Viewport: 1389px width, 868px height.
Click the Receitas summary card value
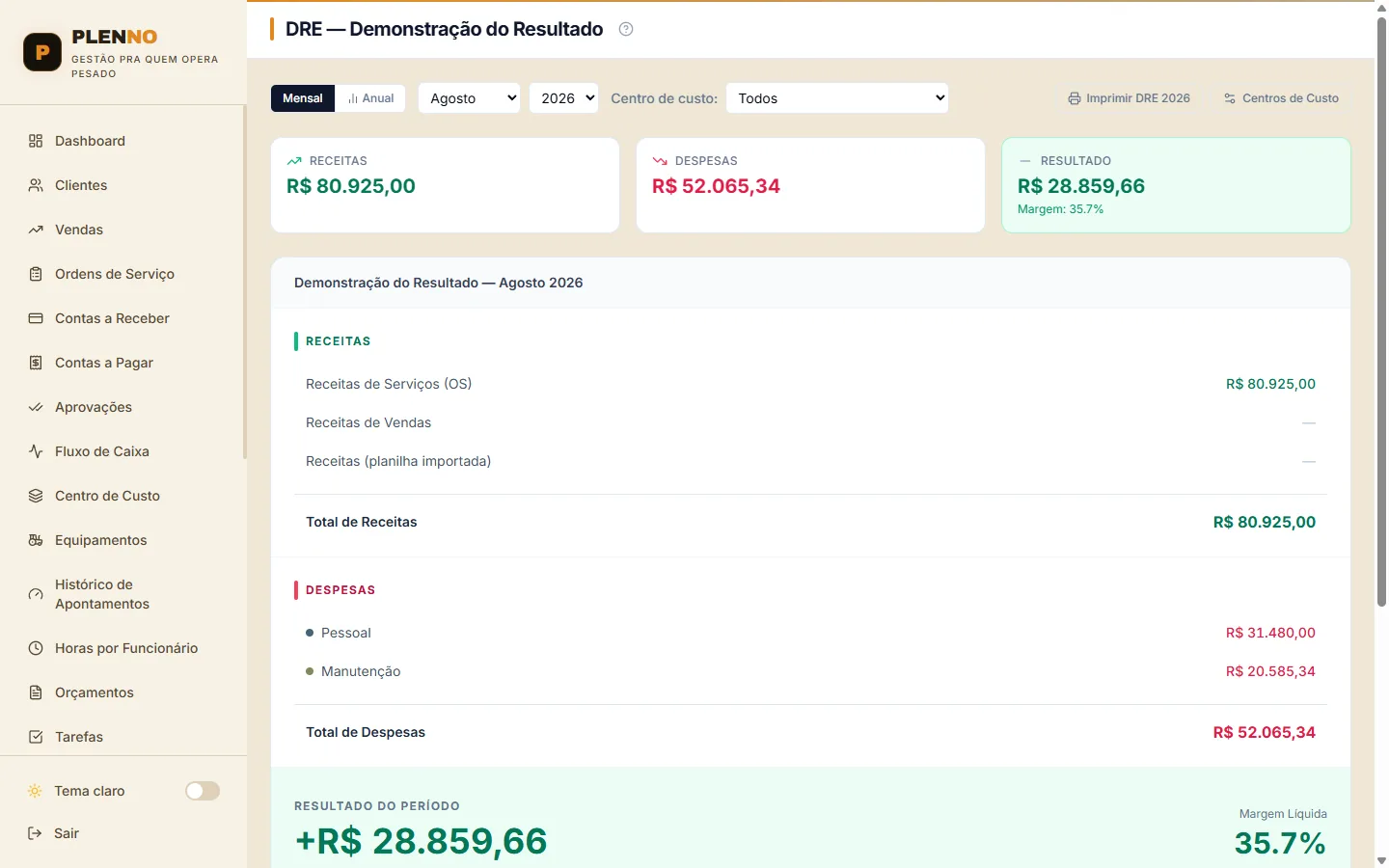(351, 186)
